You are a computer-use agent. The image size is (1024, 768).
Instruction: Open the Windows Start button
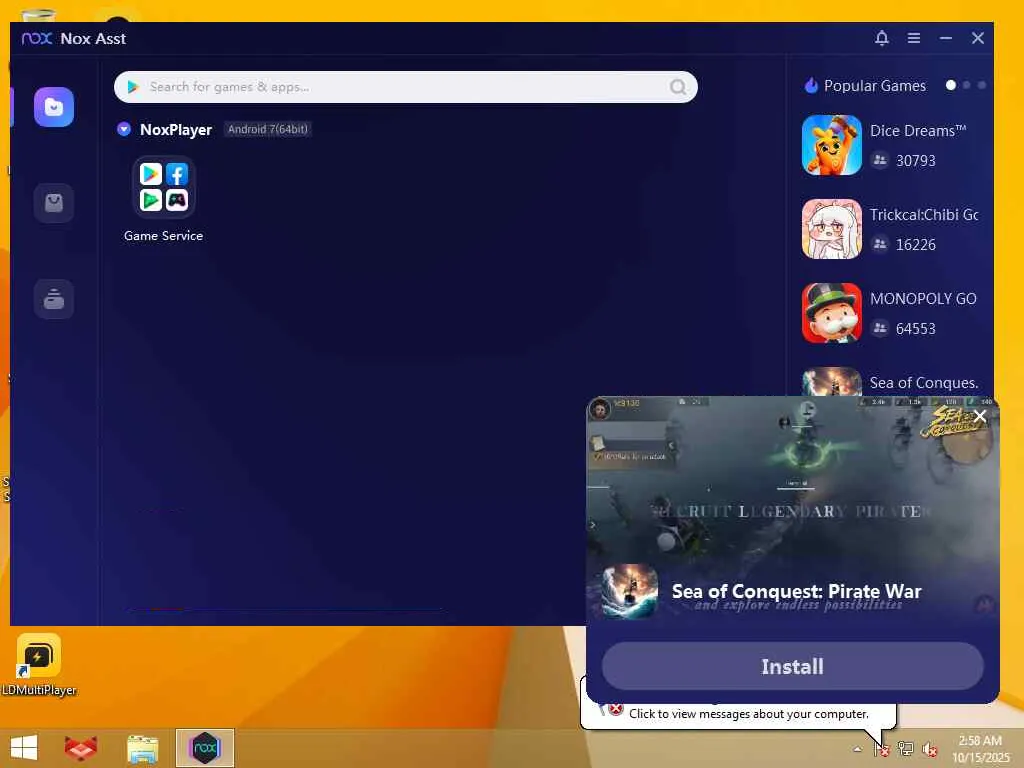[24, 748]
